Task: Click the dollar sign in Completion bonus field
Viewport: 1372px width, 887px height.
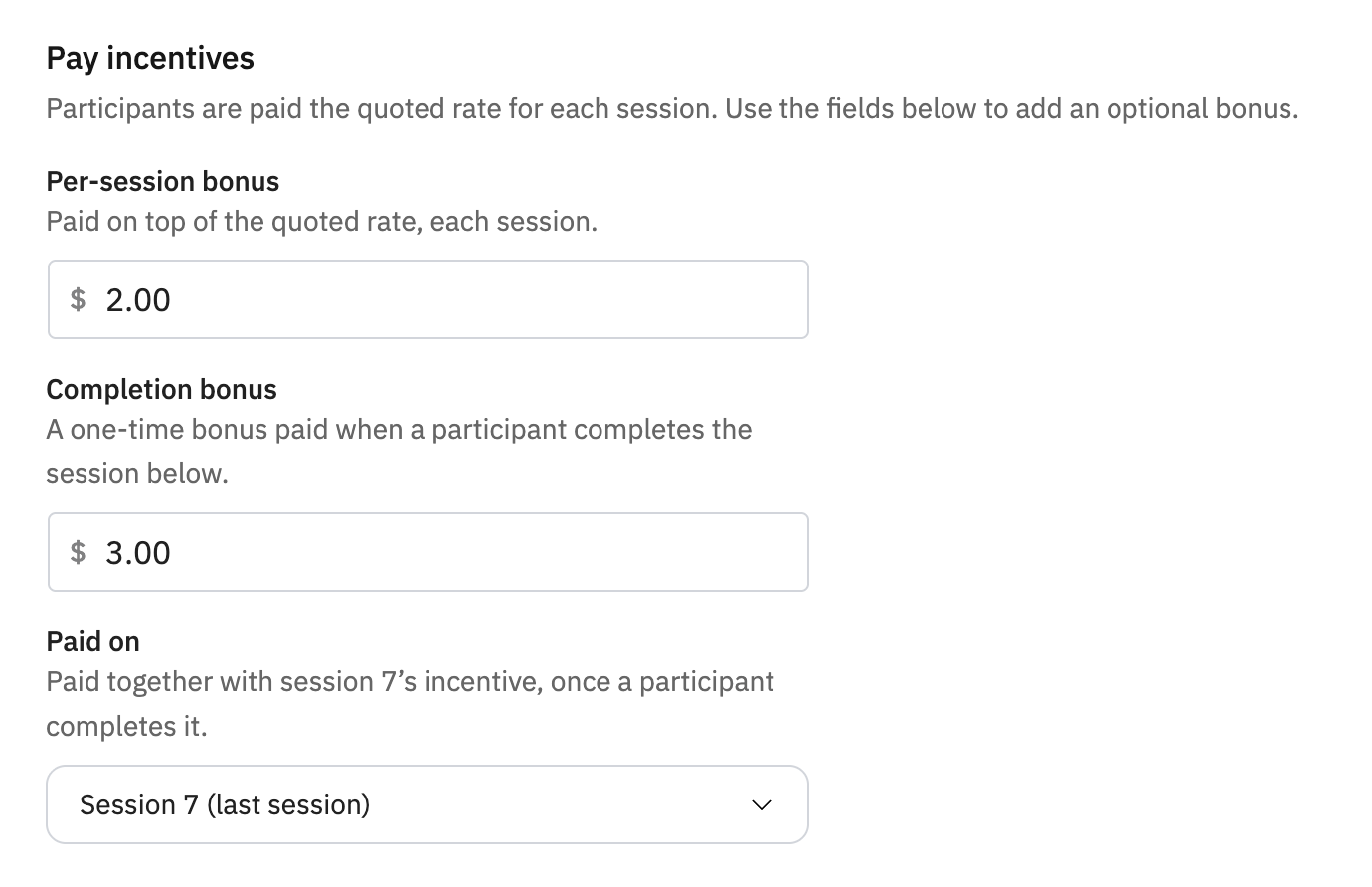Action: click(x=78, y=552)
